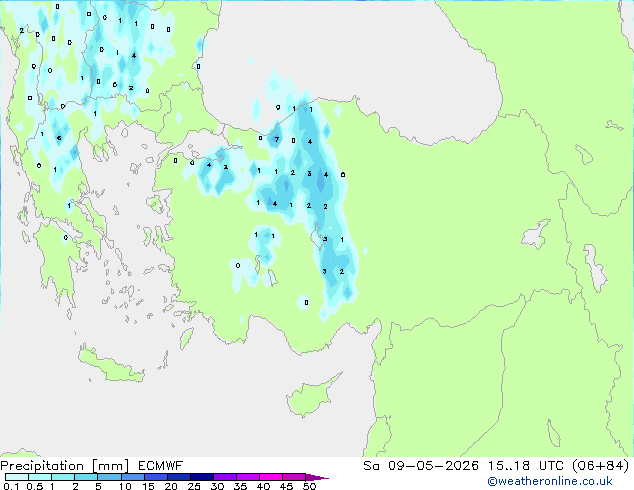The image size is (634, 490).
Task: Click the '10' legend tick label
Action: coord(125,486)
